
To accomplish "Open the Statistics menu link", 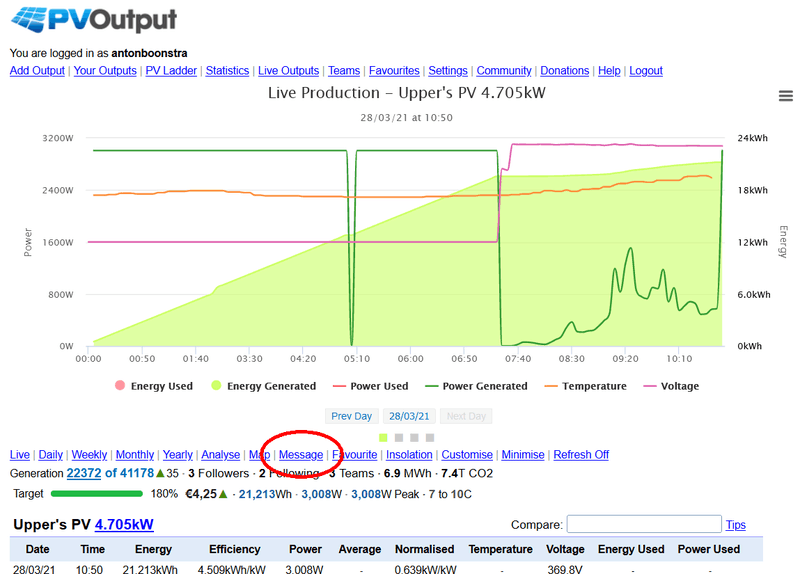I will coord(227,70).
